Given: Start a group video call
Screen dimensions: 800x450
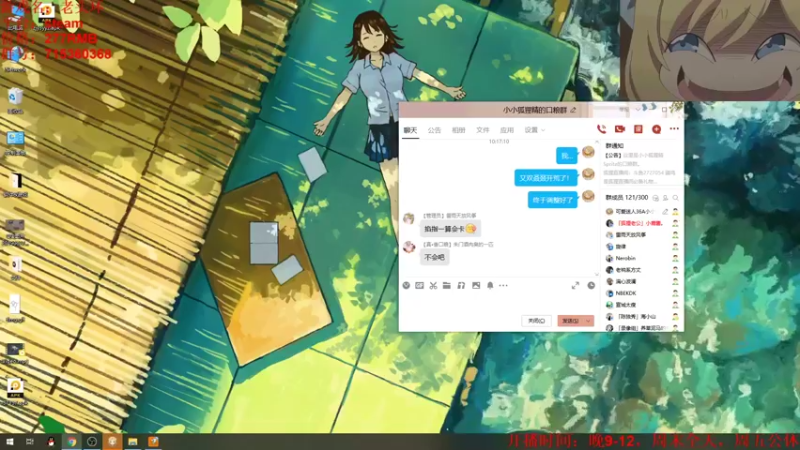Looking at the screenshot, I should [x=620, y=129].
